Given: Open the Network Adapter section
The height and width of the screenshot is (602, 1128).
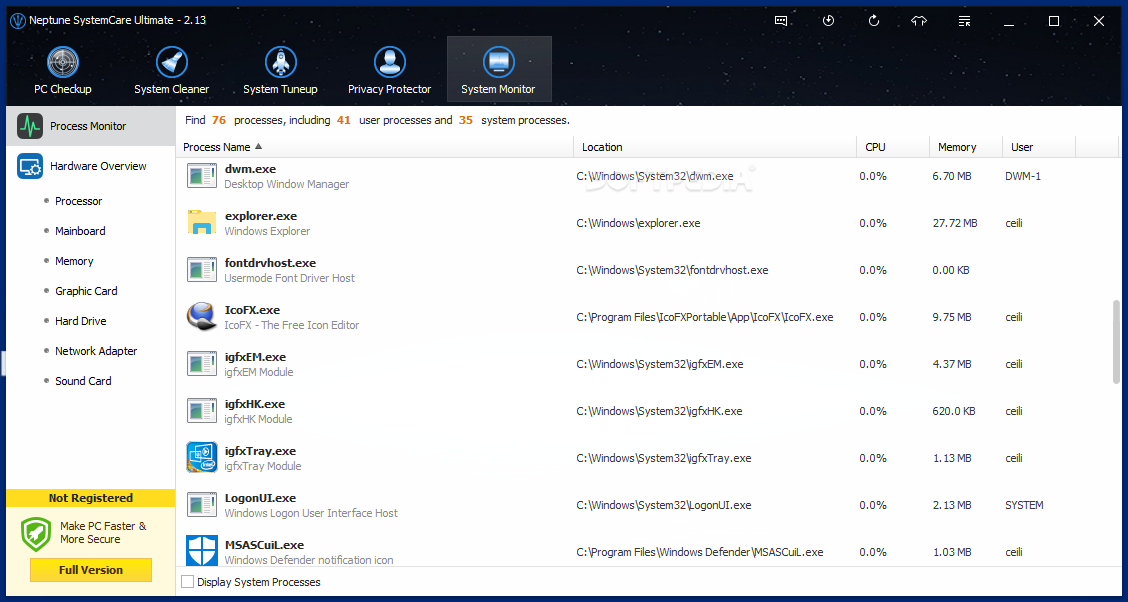Looking at the screenshot, I should (x=96, y=351).
